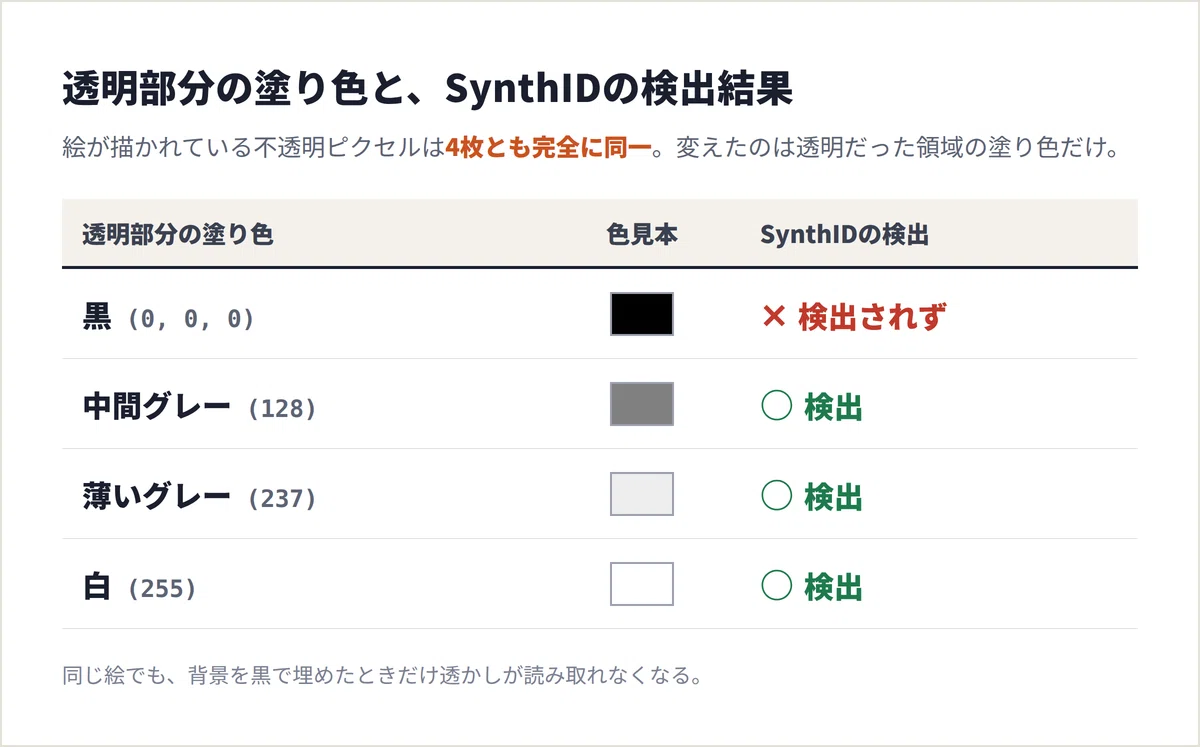
Task: Select the 中間グレー (128) row label
Action: (199, 407)
